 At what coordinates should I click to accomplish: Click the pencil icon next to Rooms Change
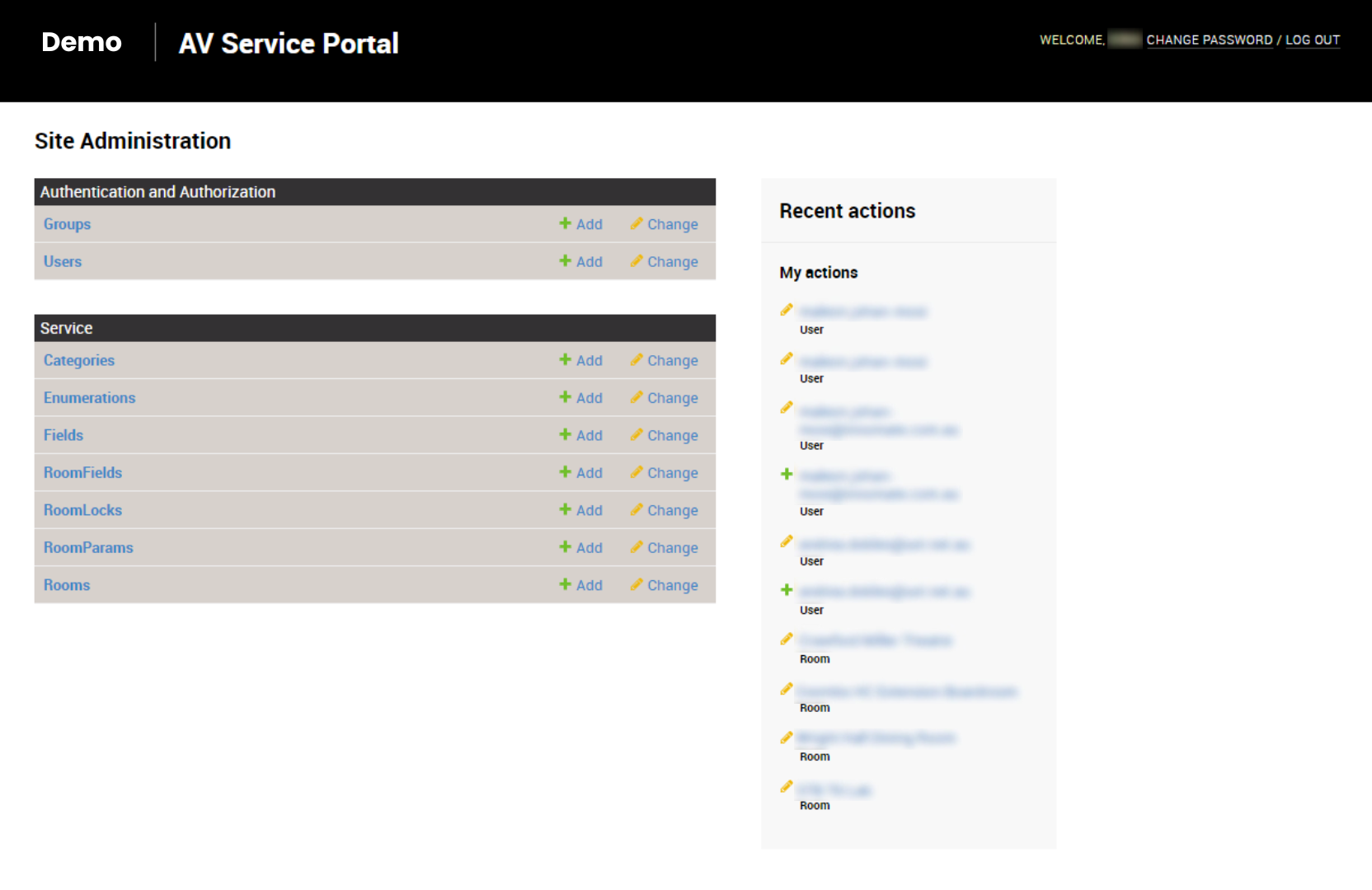point(636,584)
